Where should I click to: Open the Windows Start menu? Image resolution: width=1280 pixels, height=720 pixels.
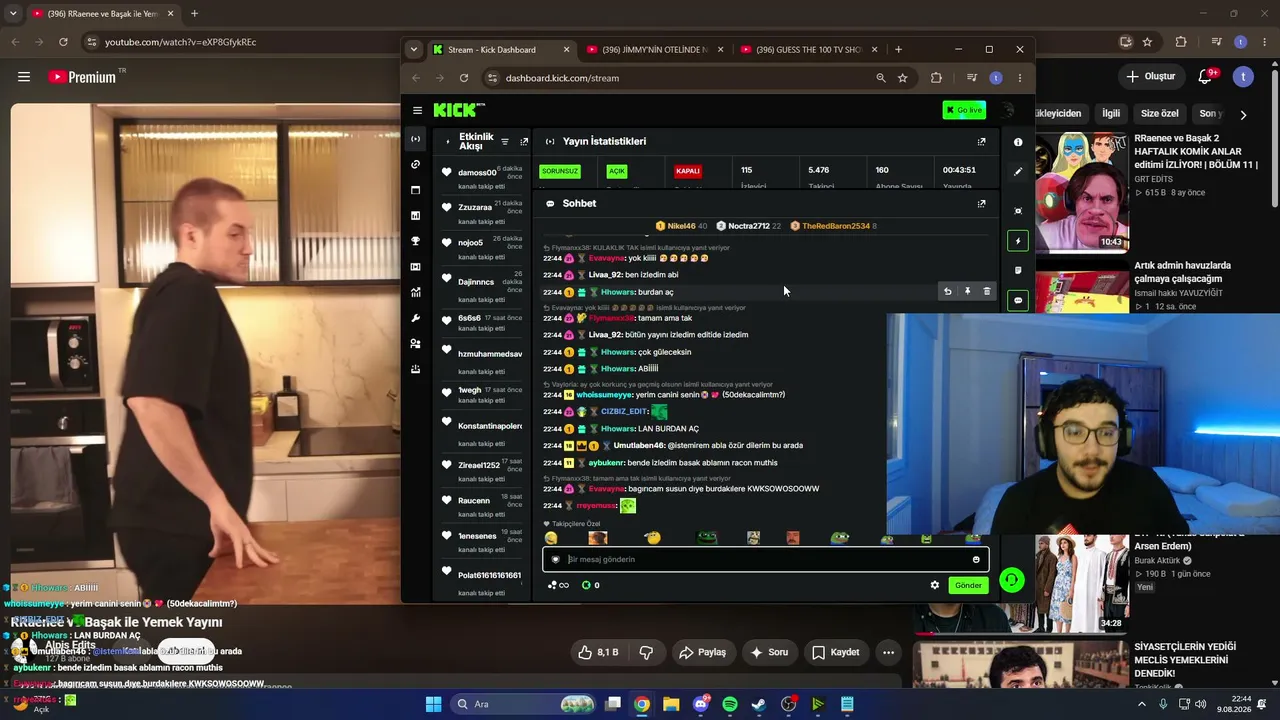433,704
